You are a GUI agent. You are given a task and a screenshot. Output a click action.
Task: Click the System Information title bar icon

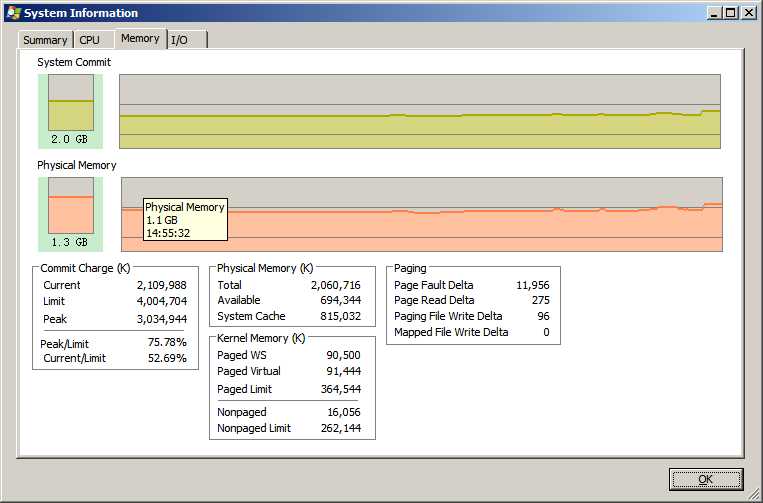tap(13, 13)
